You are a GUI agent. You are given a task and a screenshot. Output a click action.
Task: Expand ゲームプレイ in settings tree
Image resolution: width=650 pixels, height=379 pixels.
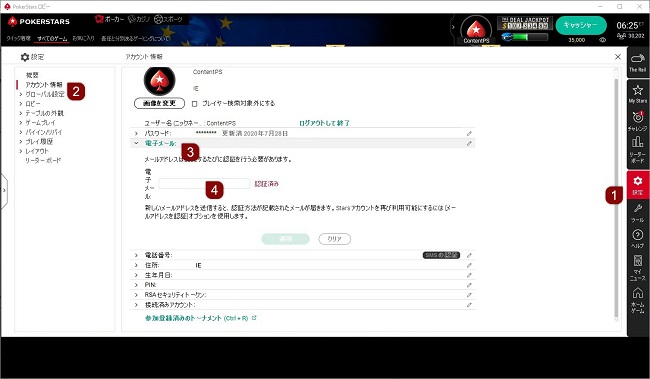click(x=21, y=123)
